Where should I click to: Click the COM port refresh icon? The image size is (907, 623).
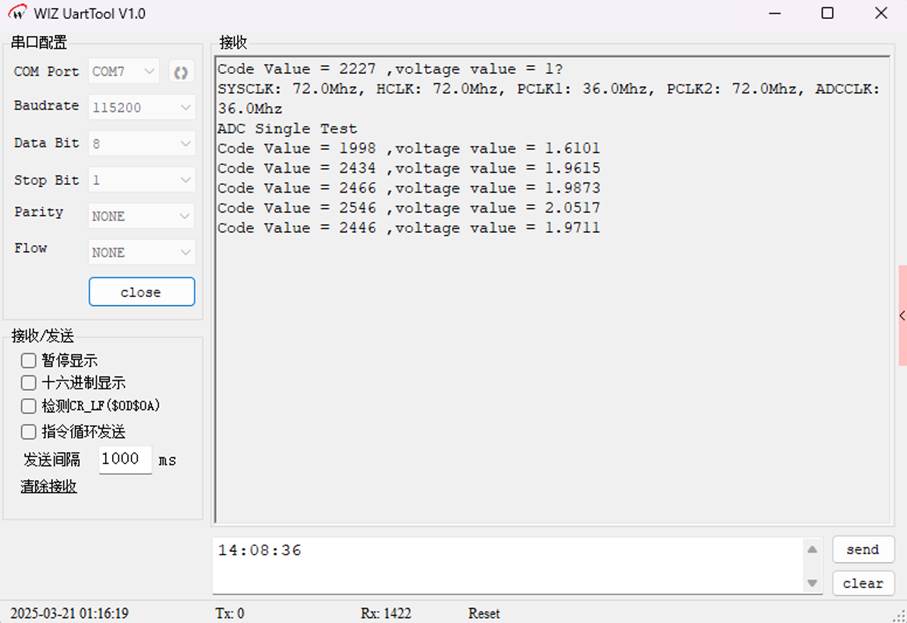[x=181, y=72]
